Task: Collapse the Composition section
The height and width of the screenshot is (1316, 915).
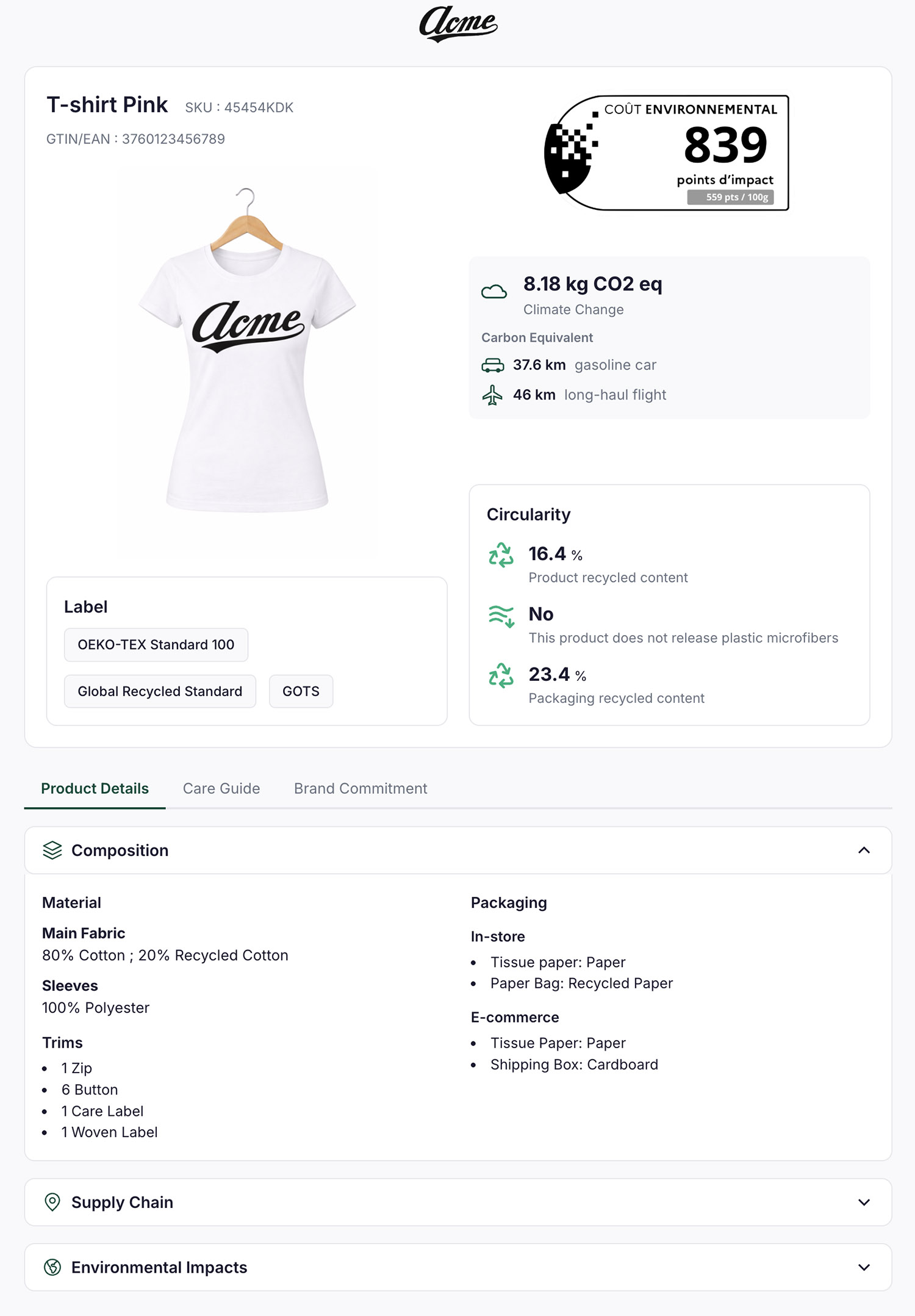Action: point(864,850)
